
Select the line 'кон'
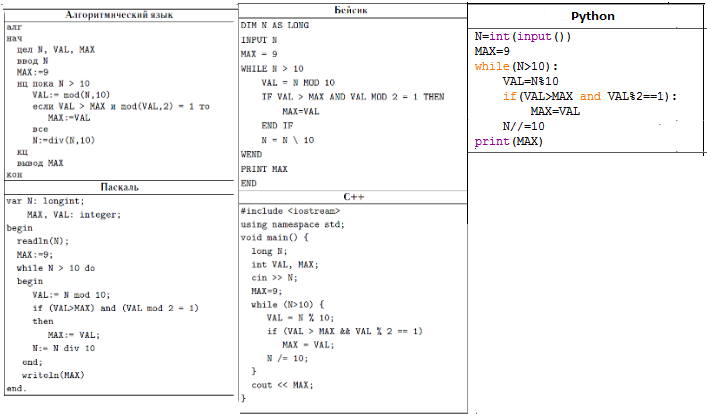(x=14, y=175)
